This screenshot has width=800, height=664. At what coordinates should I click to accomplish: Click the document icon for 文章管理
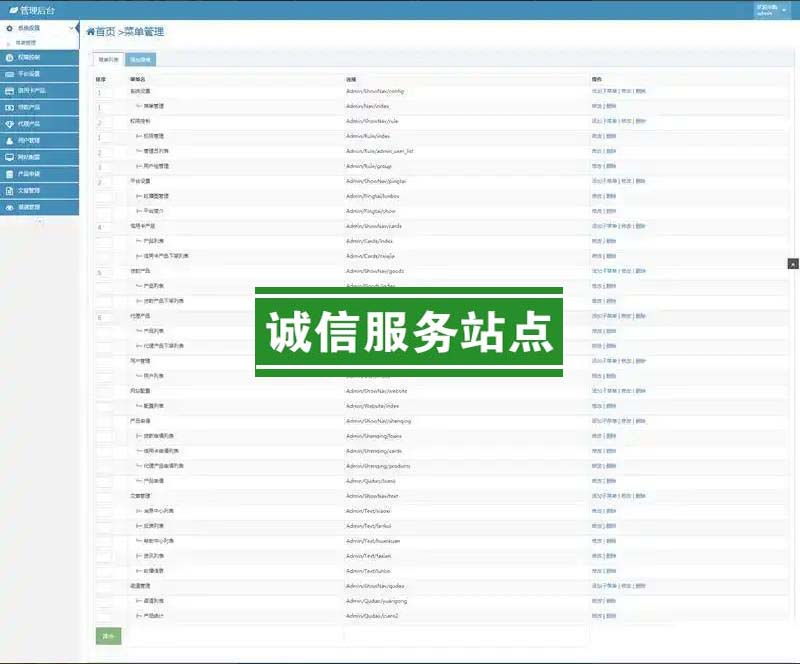(x=9, y=190)
